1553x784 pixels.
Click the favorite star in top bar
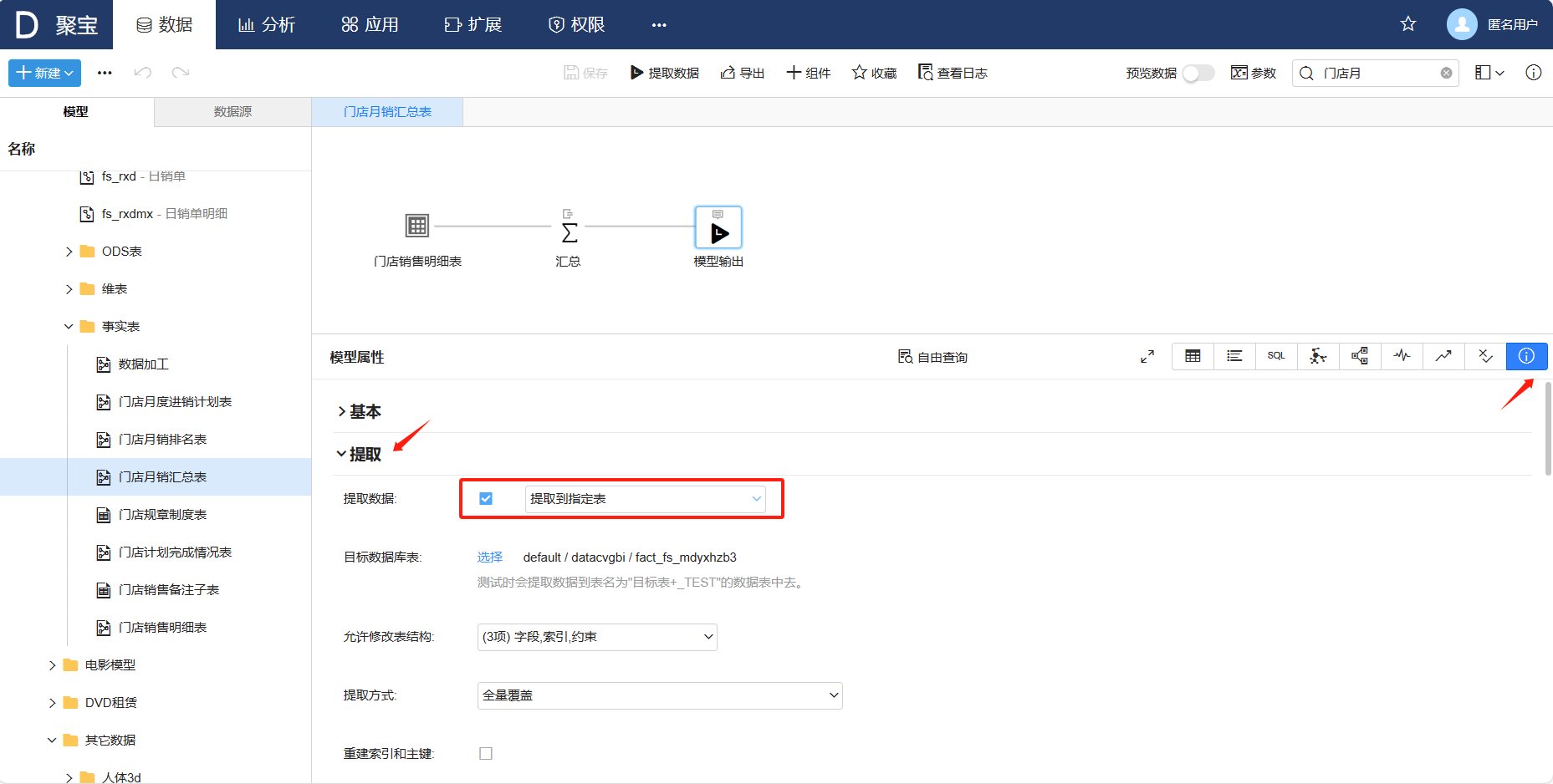[x=1408, y=24]
